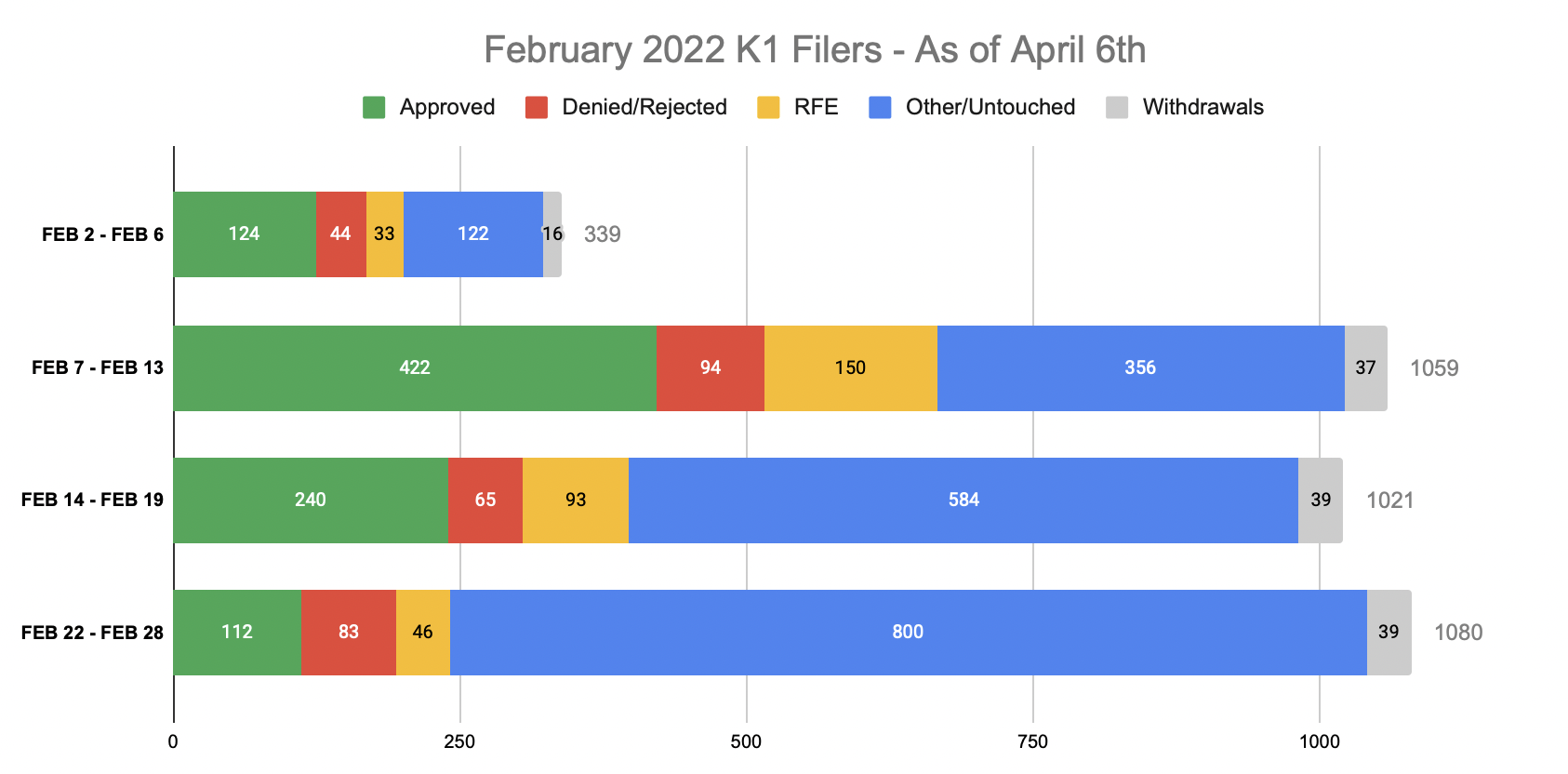Select the chart title text
This screenshot has width=1568, height=774.
pyautogui.click(x=815, y=49)
